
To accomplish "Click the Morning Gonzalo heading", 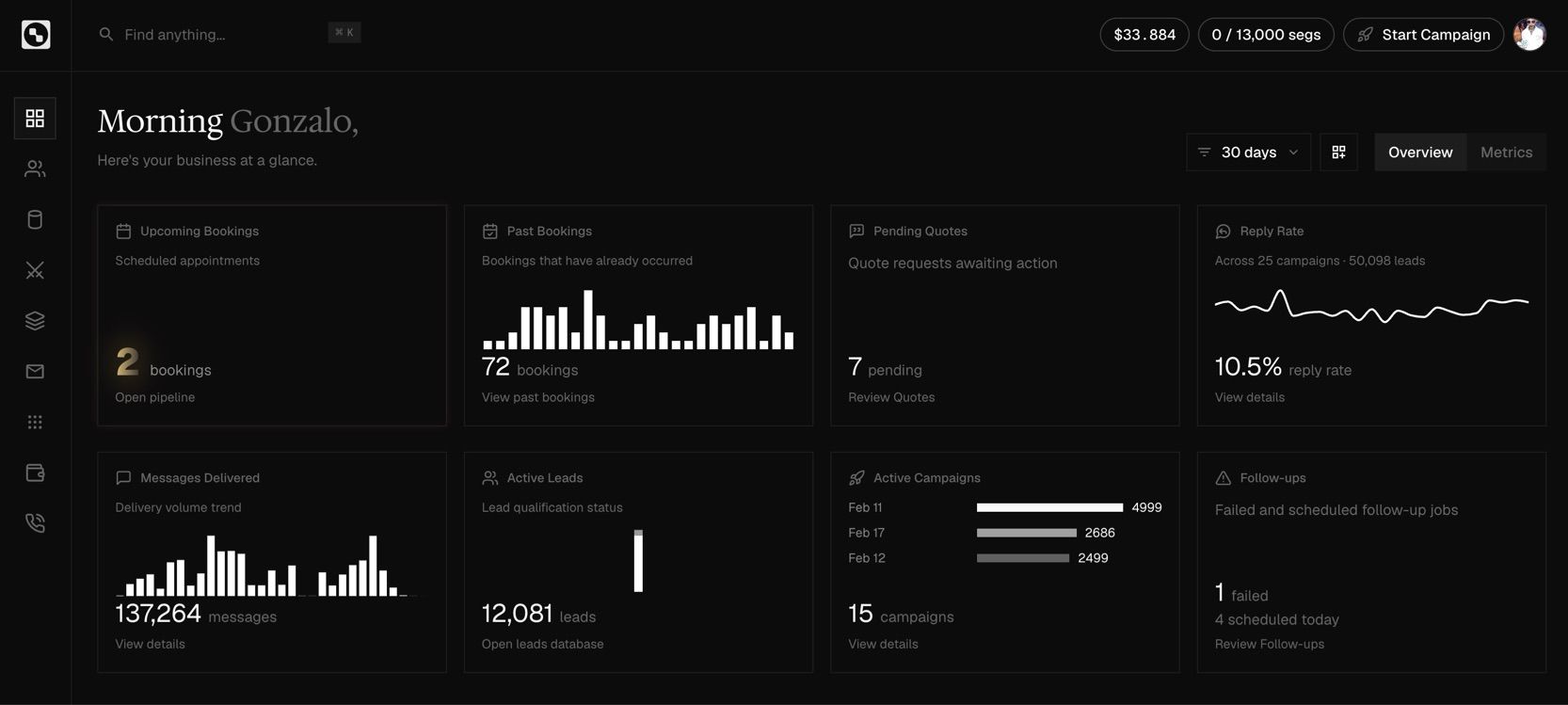I will [228, 121].
